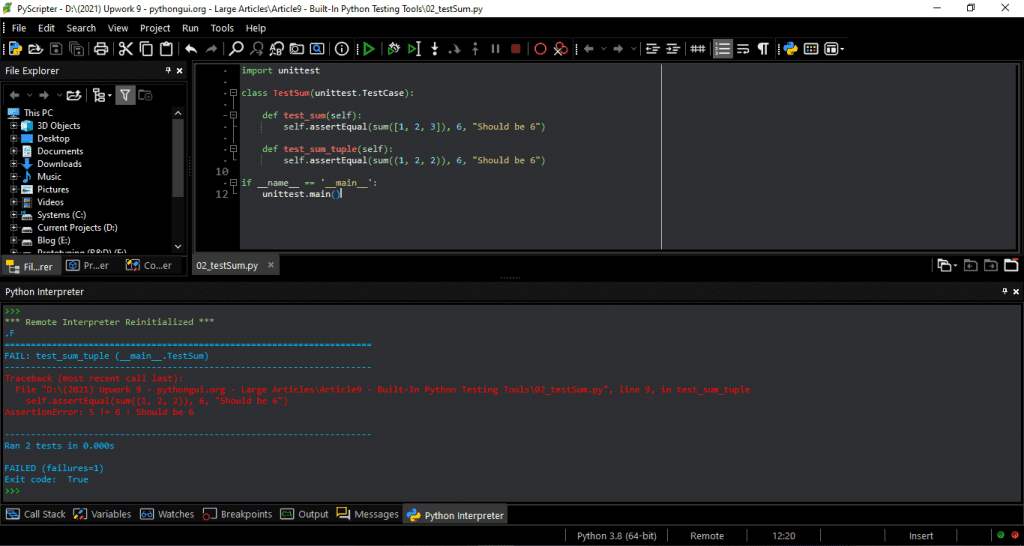Toggle line numbers display button
This screenshot has height=546, width=1024.
point(722,49)
